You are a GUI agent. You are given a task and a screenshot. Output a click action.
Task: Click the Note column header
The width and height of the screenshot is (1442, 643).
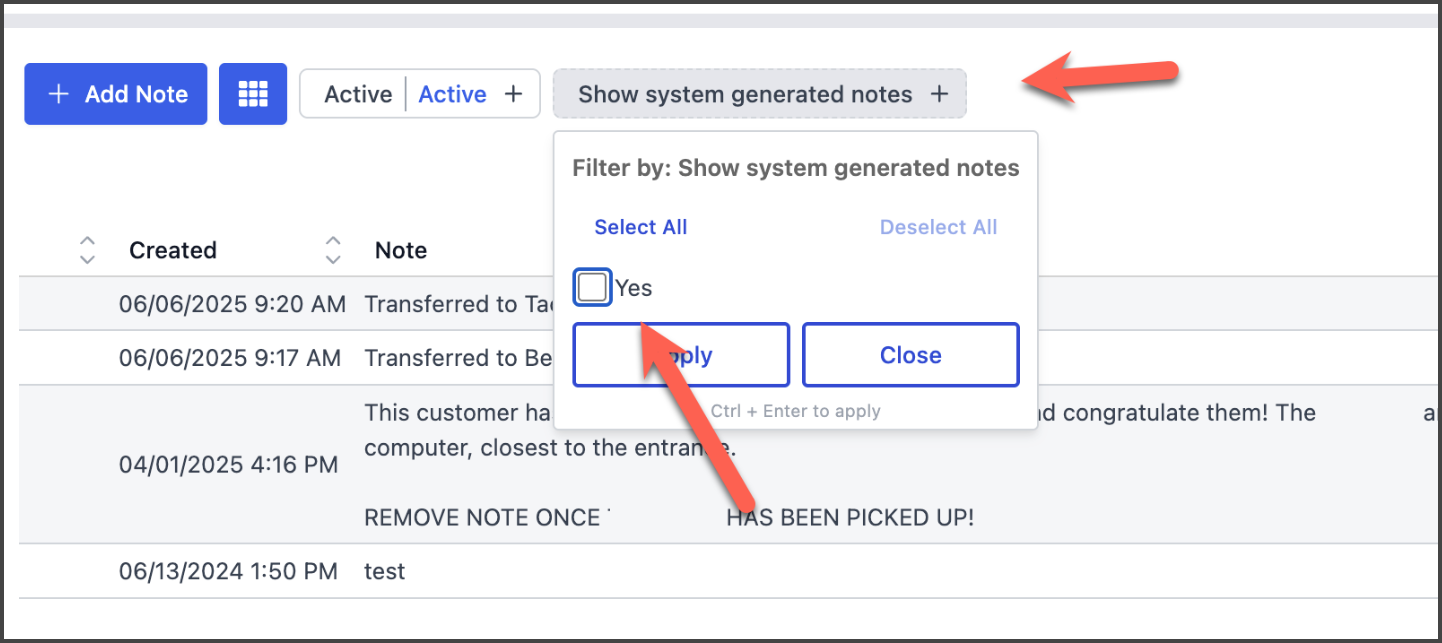tap(401, 250)
